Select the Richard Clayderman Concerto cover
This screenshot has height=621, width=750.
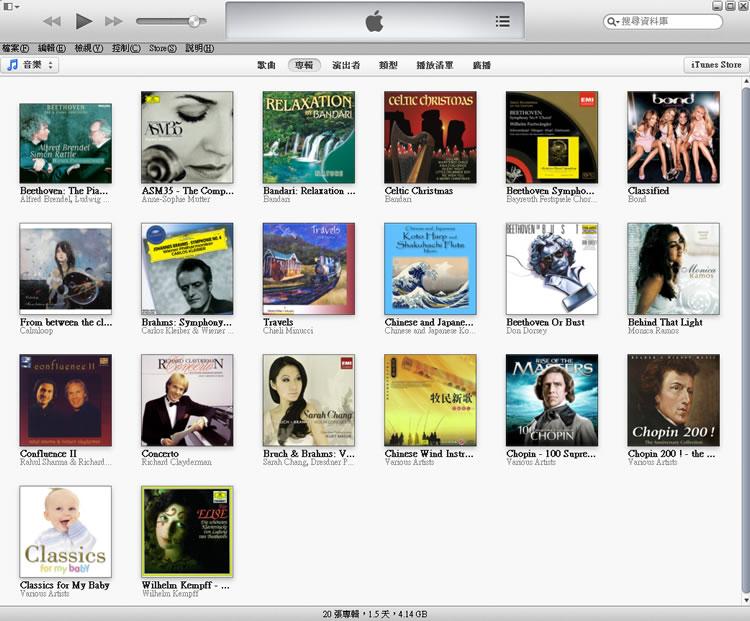[x=187, y=400]
